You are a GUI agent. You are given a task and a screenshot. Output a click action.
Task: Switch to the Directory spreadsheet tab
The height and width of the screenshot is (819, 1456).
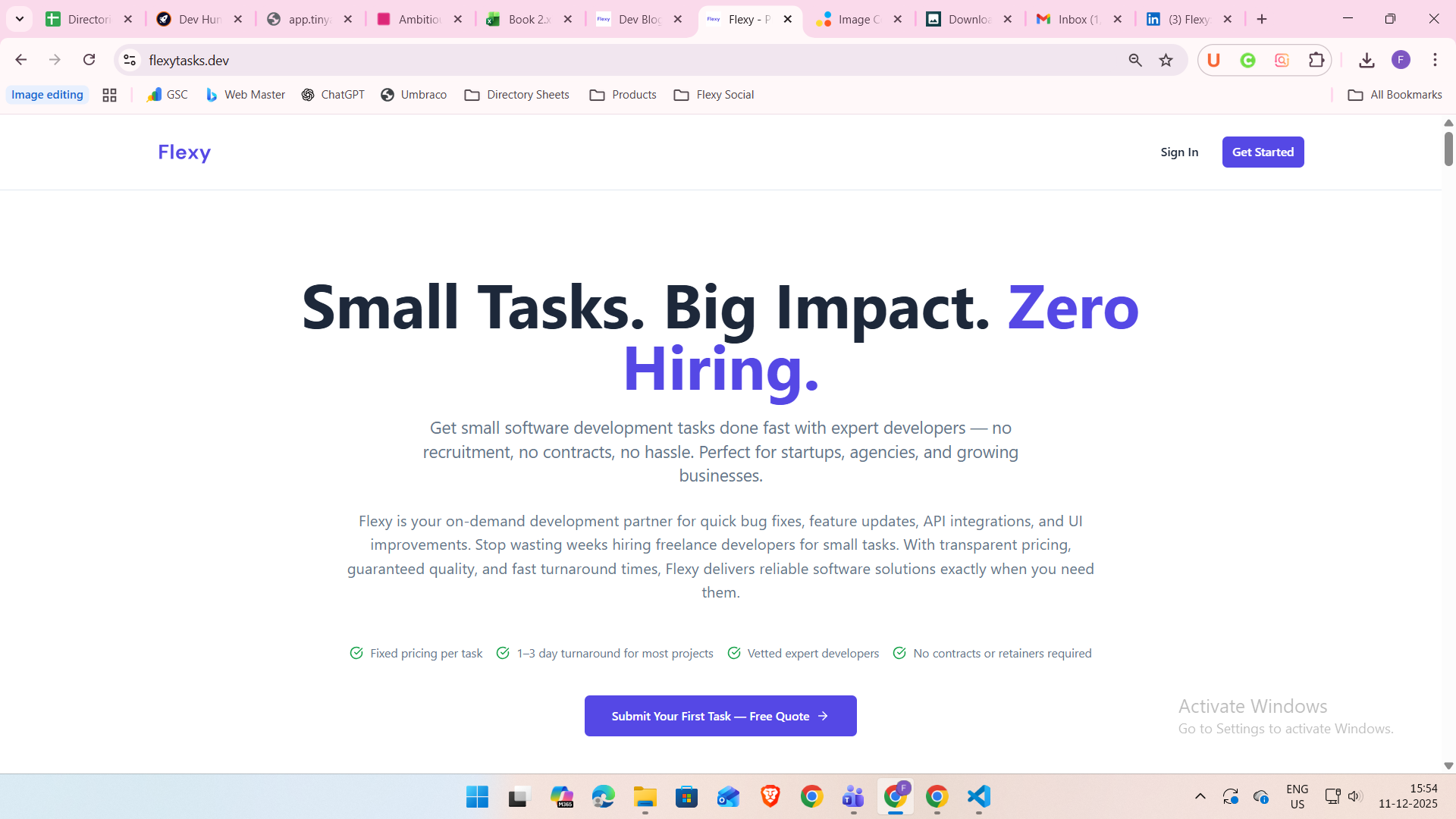79,19
